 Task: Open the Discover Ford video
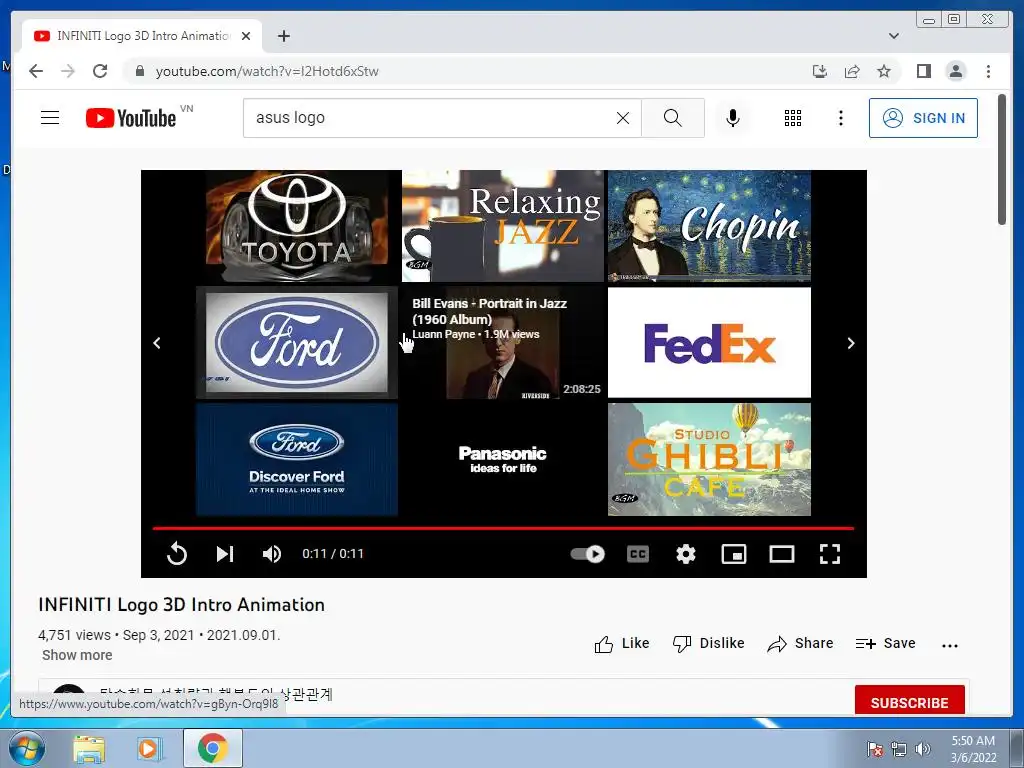tap(297, 459)
